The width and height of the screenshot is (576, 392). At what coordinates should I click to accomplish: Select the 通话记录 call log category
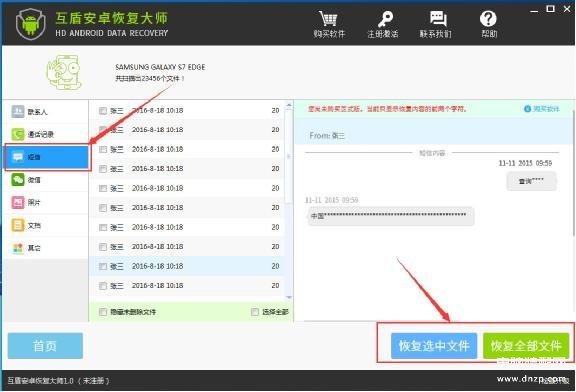coord(46,134)
